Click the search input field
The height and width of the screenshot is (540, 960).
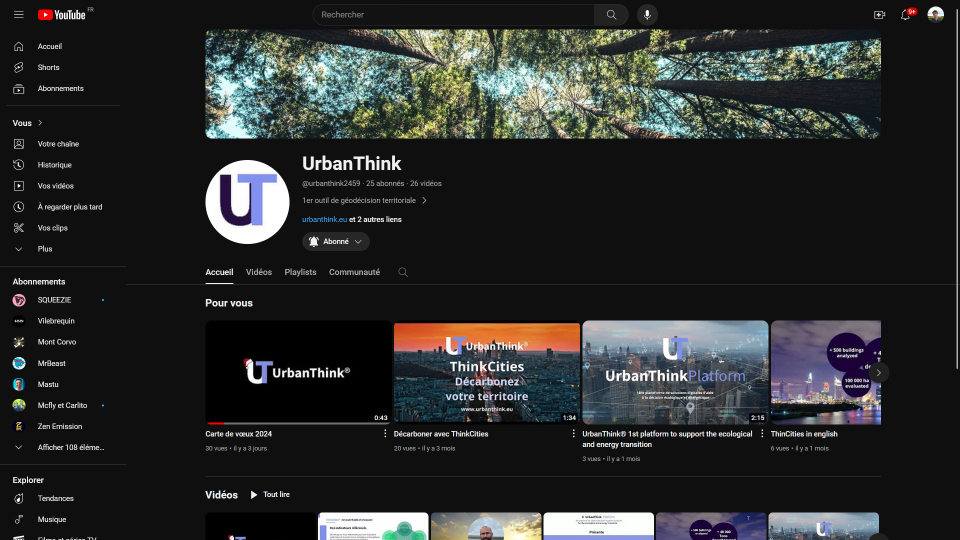(455, 15)
